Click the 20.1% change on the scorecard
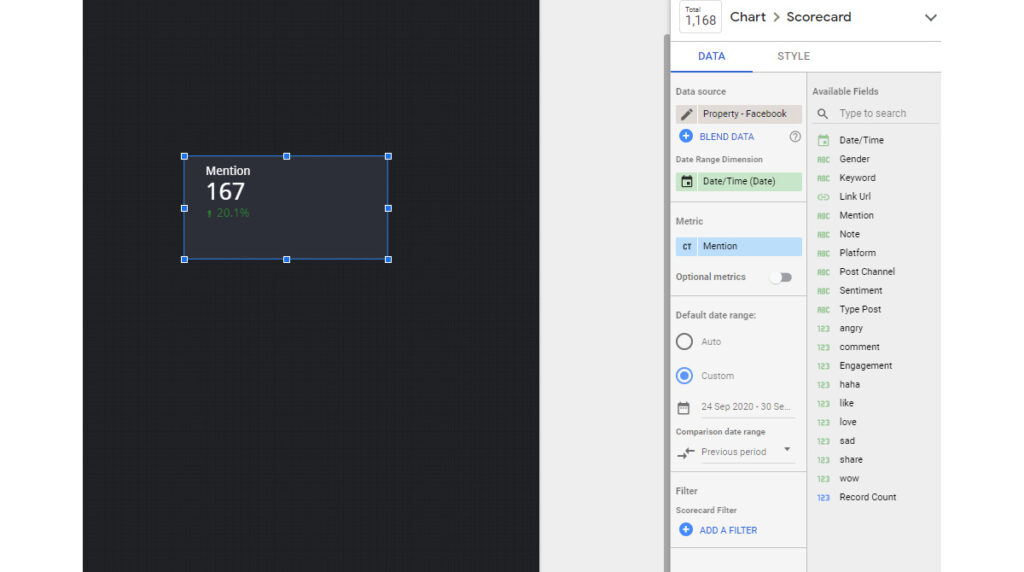Image resolution: width=1024 pixels, height=572 pixels. [x=228, y=213]
